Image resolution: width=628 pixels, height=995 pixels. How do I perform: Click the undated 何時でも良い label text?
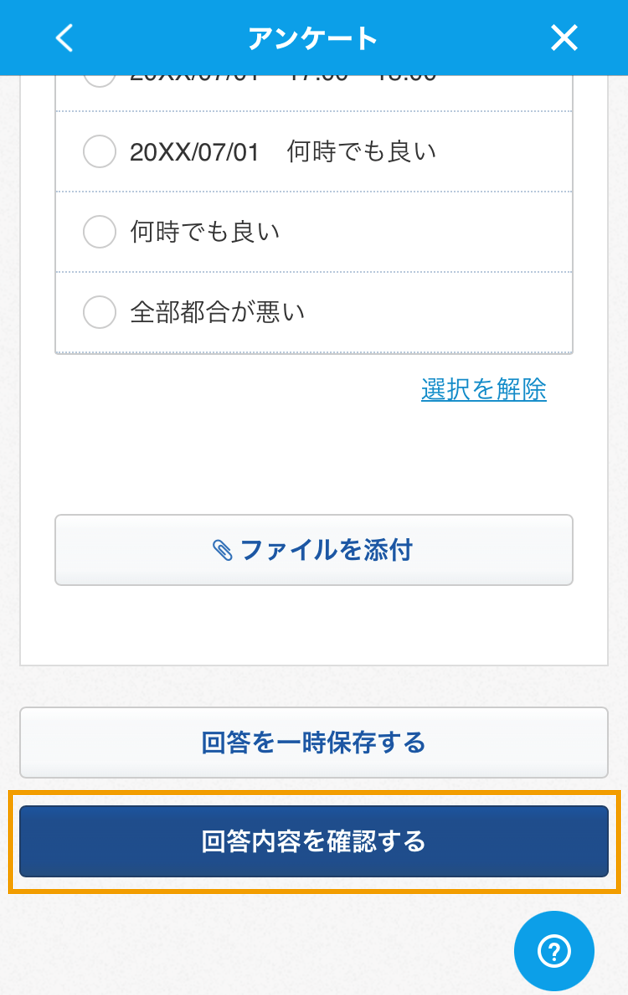[205, 232]
